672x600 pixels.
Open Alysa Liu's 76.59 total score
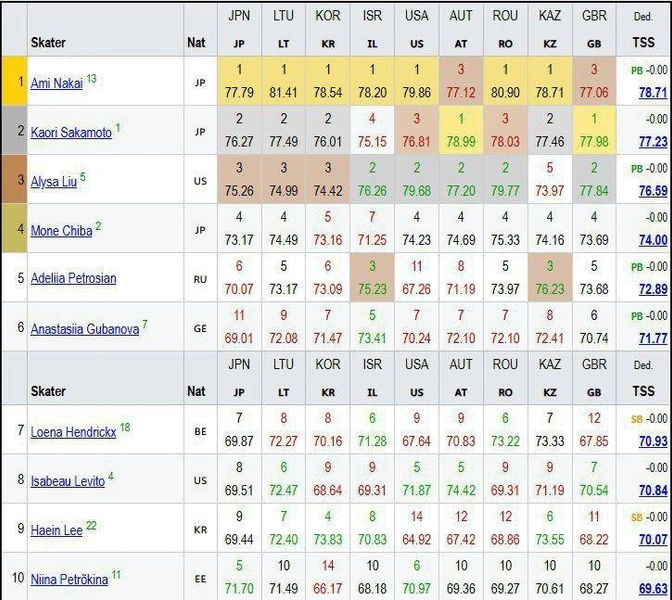653,191
